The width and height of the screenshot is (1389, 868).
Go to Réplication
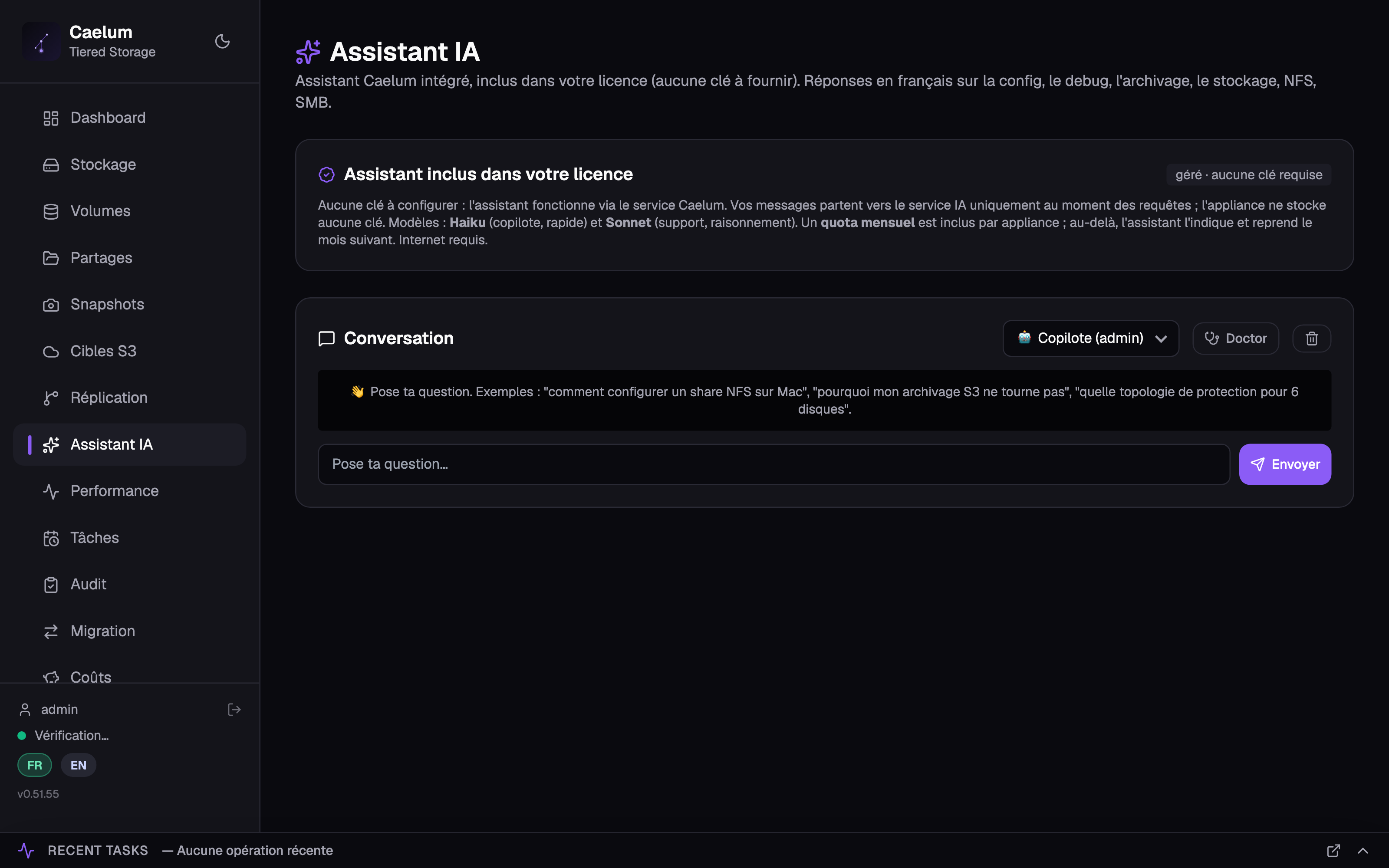point(130,398)
